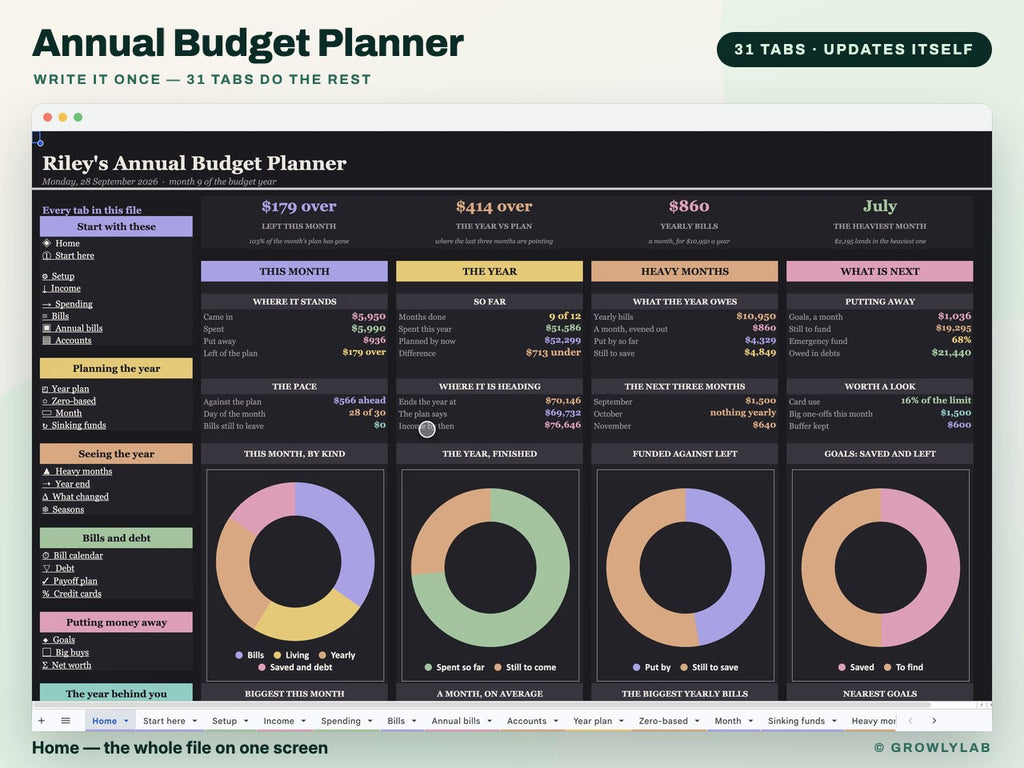Open the all sheets list icon
The height and width of the screenshot is (768, 1024).
(65, 720)
